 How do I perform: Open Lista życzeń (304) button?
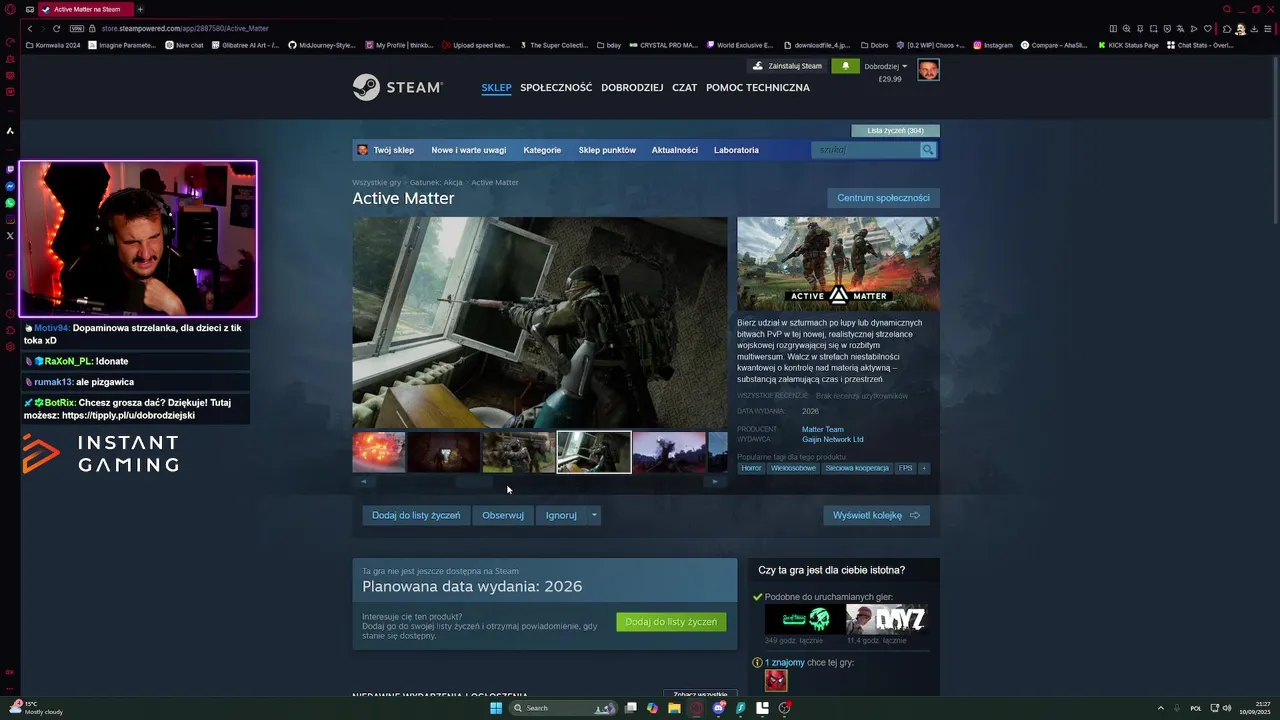pyautogui.click(x=895, y=130)
